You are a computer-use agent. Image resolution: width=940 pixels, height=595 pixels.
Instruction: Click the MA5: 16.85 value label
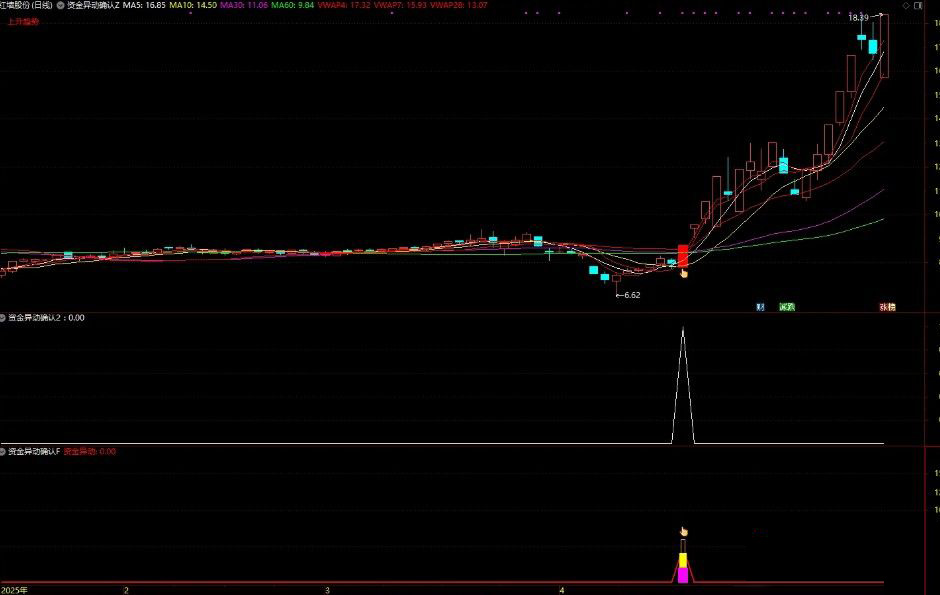click(143, 4)
